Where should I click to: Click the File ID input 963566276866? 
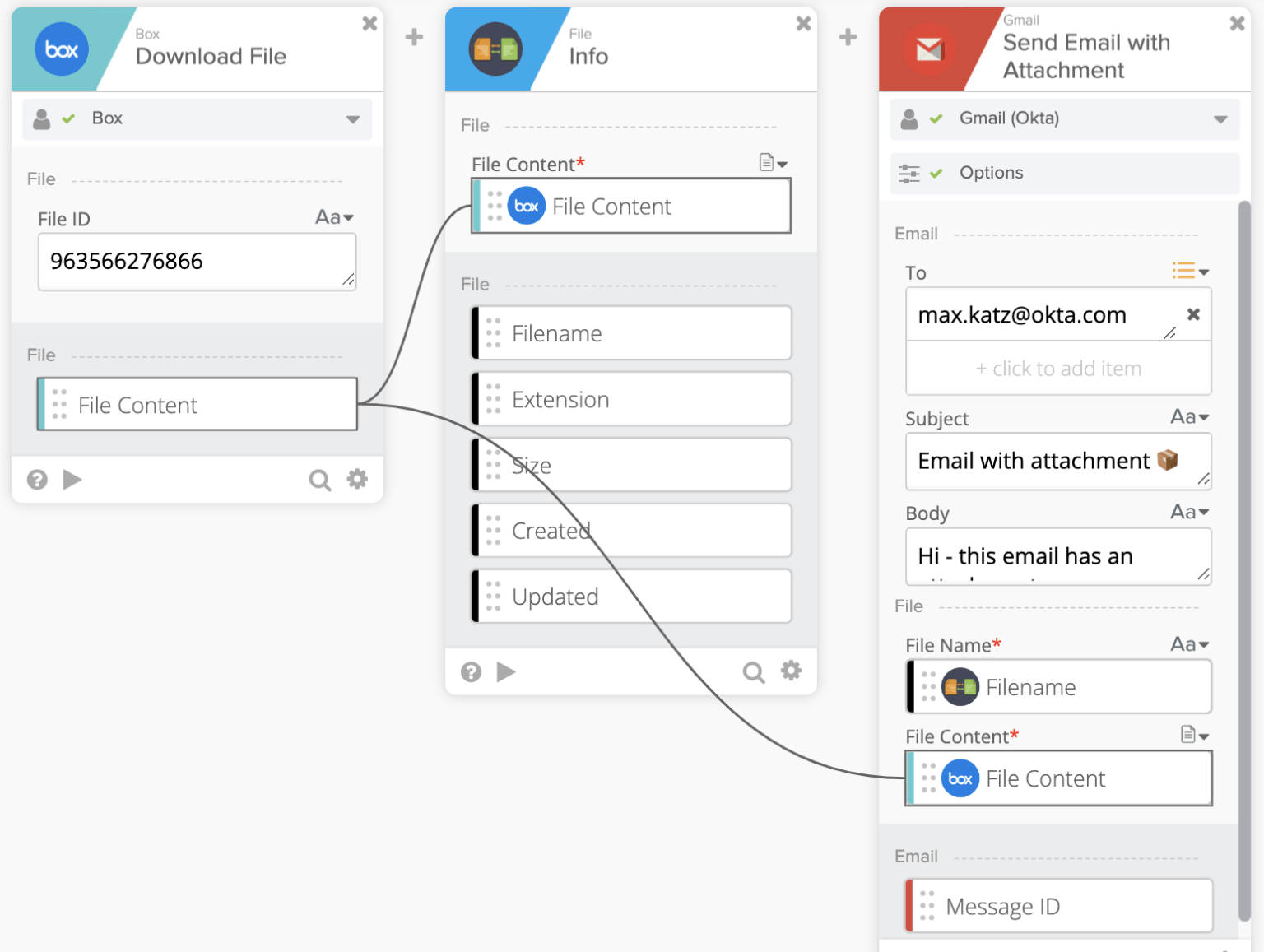tap(197, 262)
